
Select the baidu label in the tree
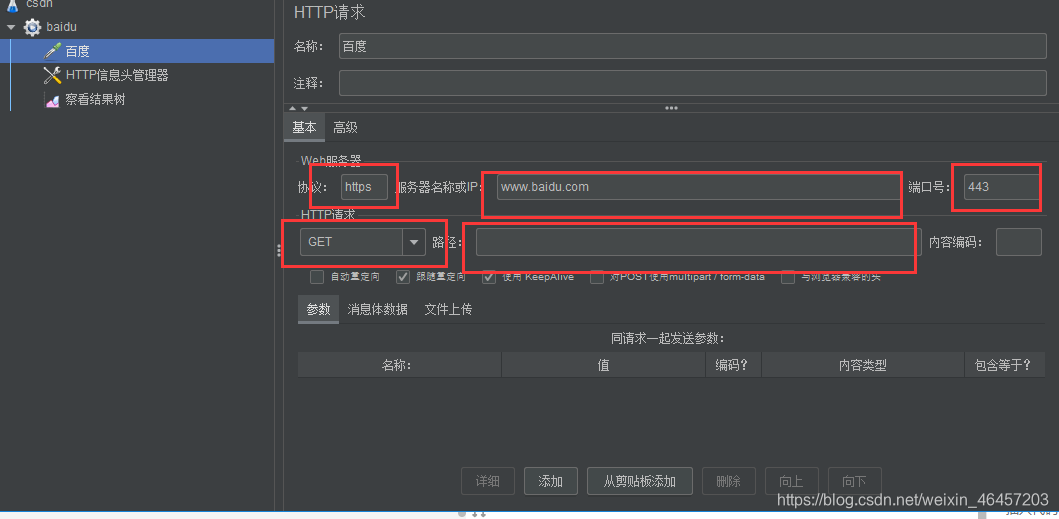61,27
